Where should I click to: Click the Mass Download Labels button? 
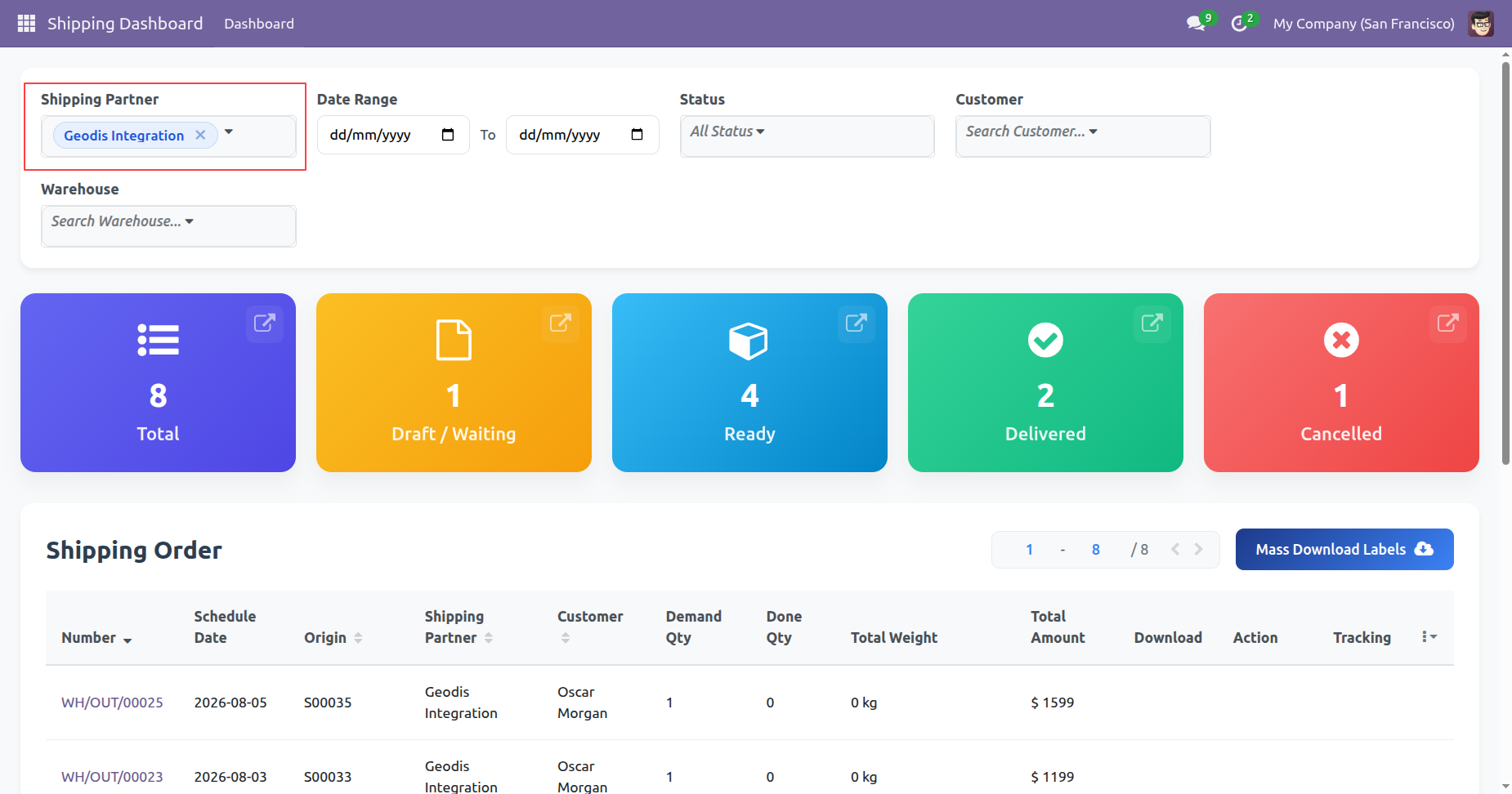pos(1344,549)
